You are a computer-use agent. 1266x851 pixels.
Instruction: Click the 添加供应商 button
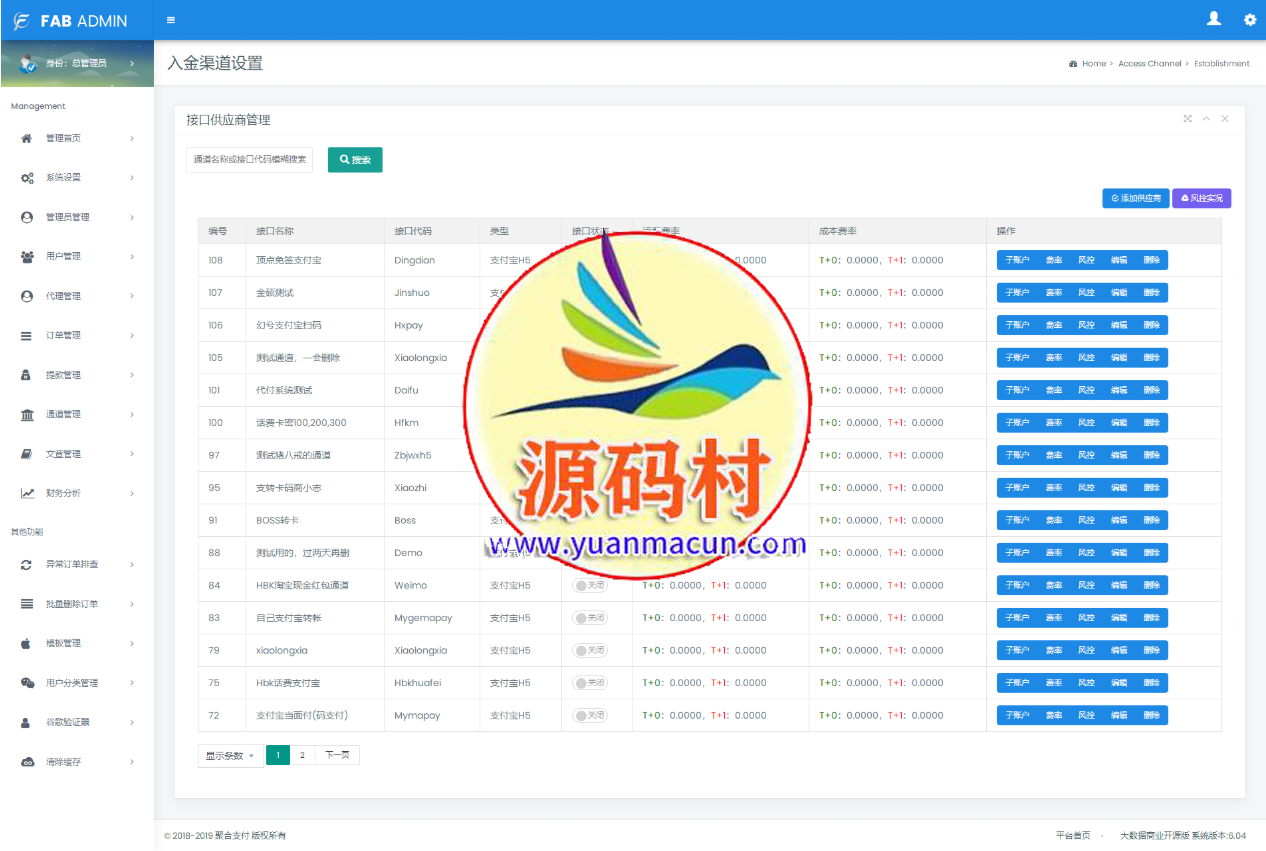point(1135,199)
